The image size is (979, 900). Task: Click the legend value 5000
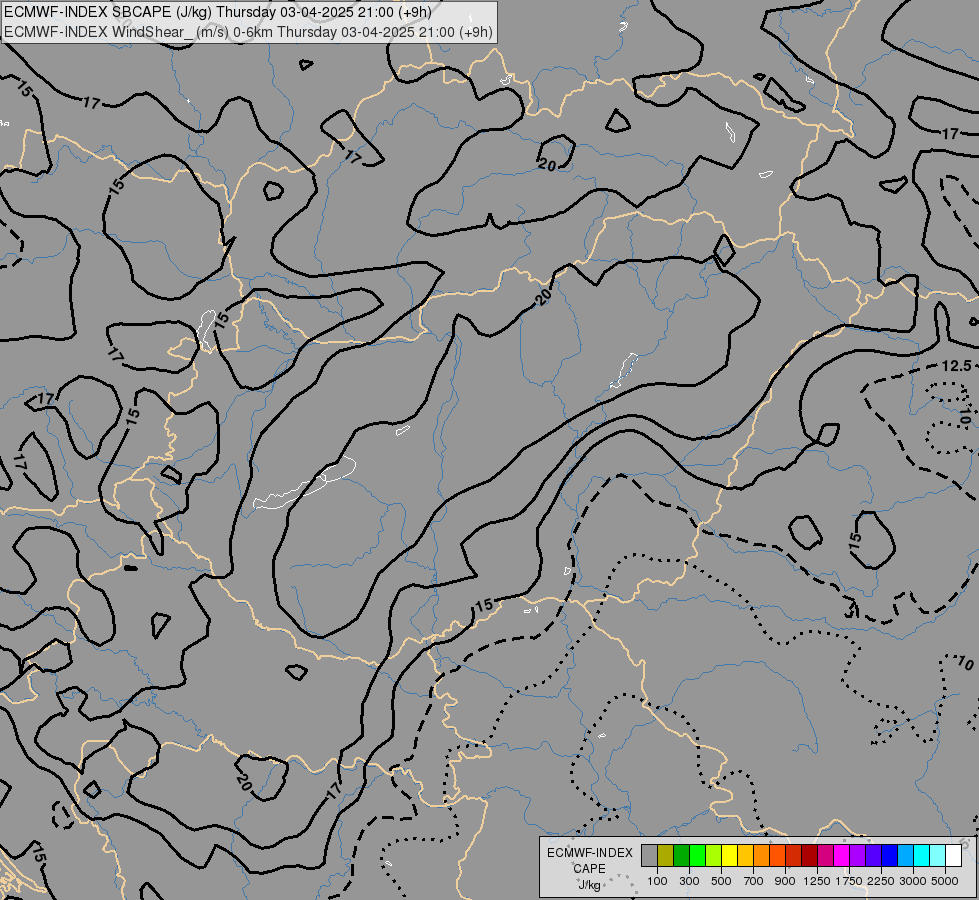pos(945,881)
